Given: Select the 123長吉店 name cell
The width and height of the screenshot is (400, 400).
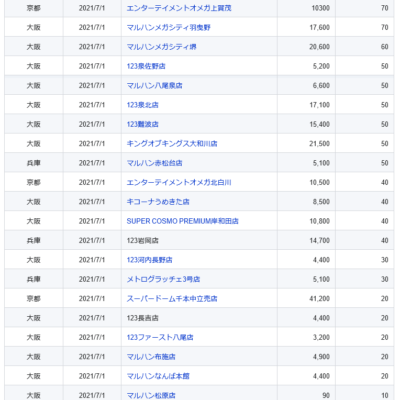Looking at the screenshot, I should (x=199, y=318).
